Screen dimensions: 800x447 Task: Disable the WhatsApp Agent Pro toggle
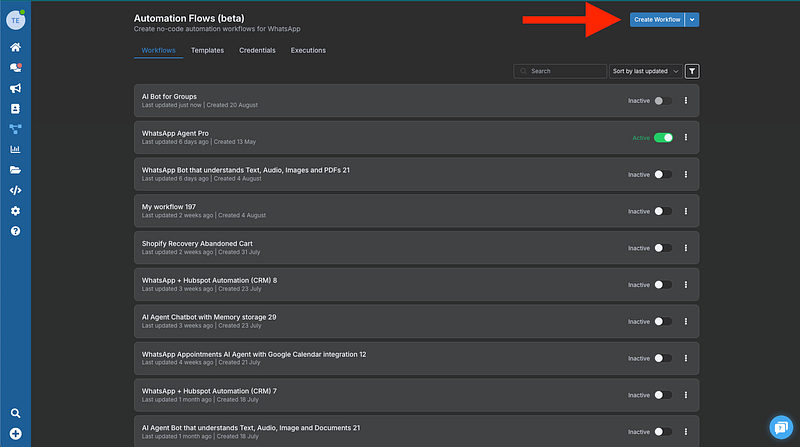click(663, 137)
